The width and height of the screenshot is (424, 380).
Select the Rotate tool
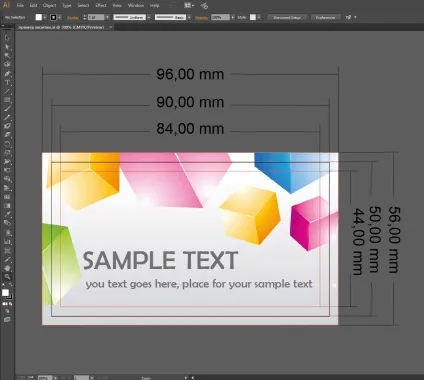click(x=7, y=144)
